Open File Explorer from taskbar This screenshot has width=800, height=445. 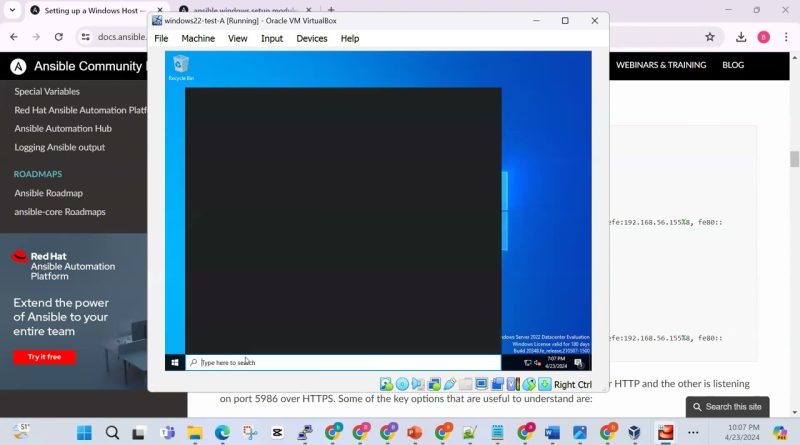(x=194, y=433)
